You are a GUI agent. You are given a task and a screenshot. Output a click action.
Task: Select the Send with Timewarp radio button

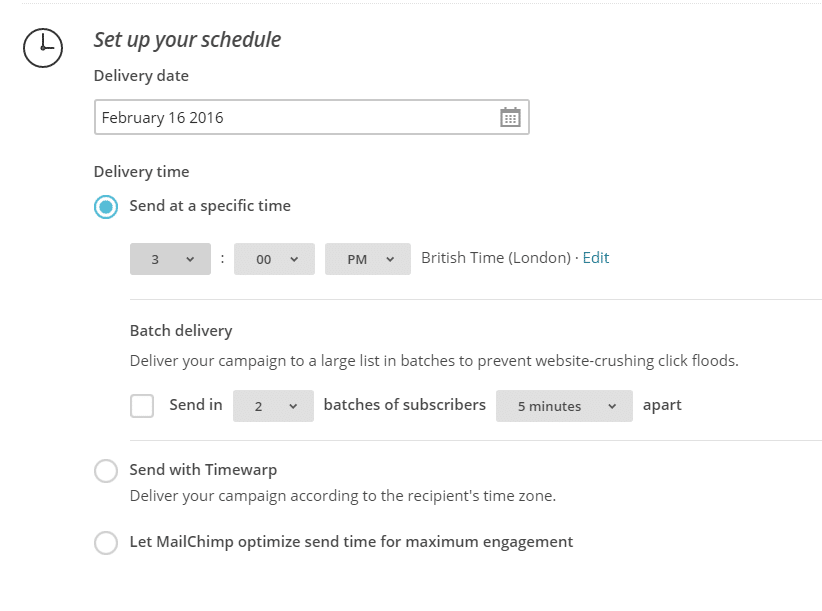pyautogui.click(x=106, y=471)
